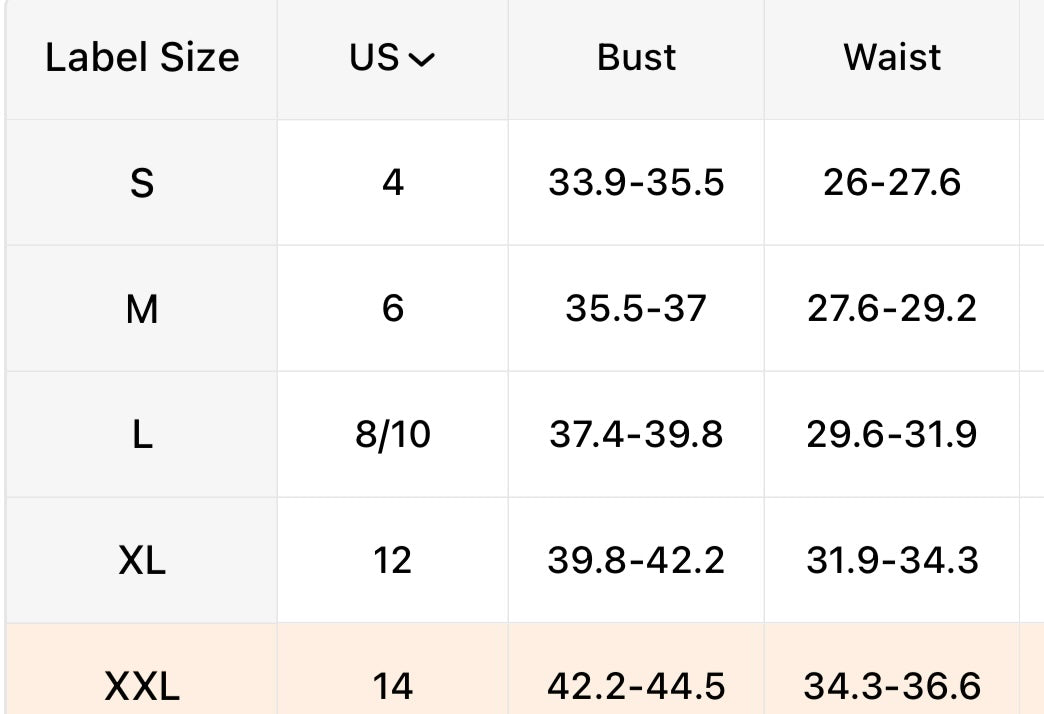The width and height of the screenshot is (1044, 714).
Task: Click the chevron next to US
Action: click(421, 61)
